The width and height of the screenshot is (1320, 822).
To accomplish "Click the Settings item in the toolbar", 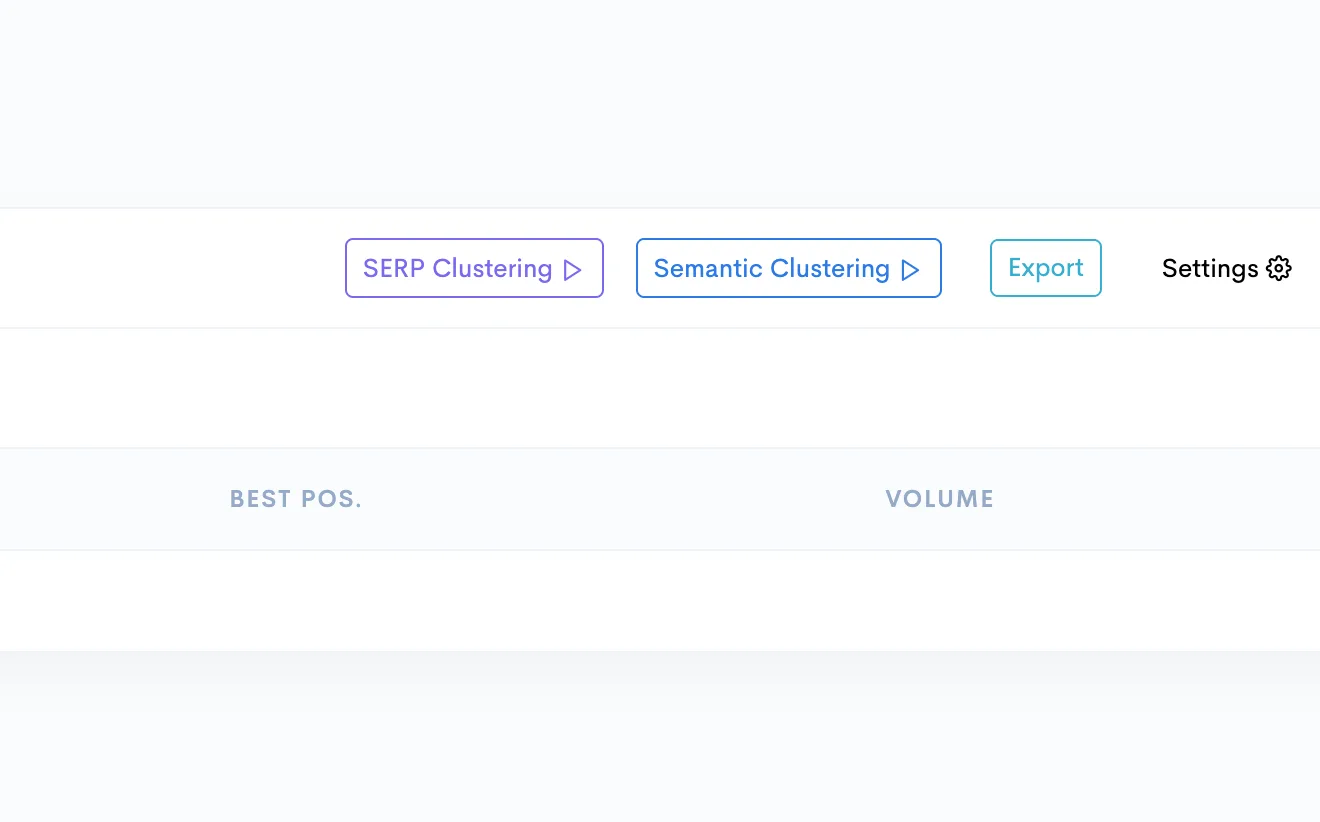I will pos(1227,268).
